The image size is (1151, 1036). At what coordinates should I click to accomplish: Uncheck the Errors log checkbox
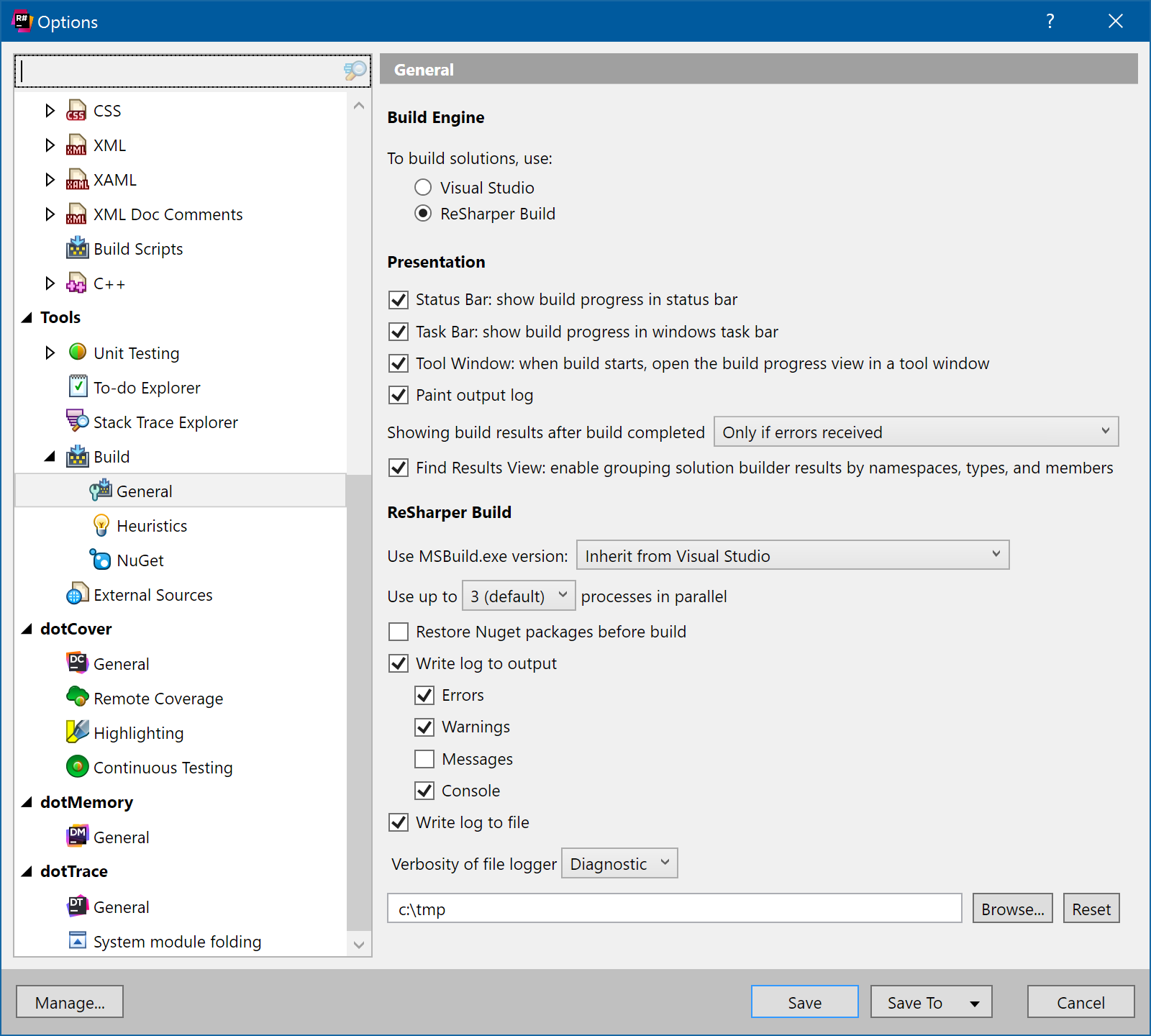click(x=424, y=695)
